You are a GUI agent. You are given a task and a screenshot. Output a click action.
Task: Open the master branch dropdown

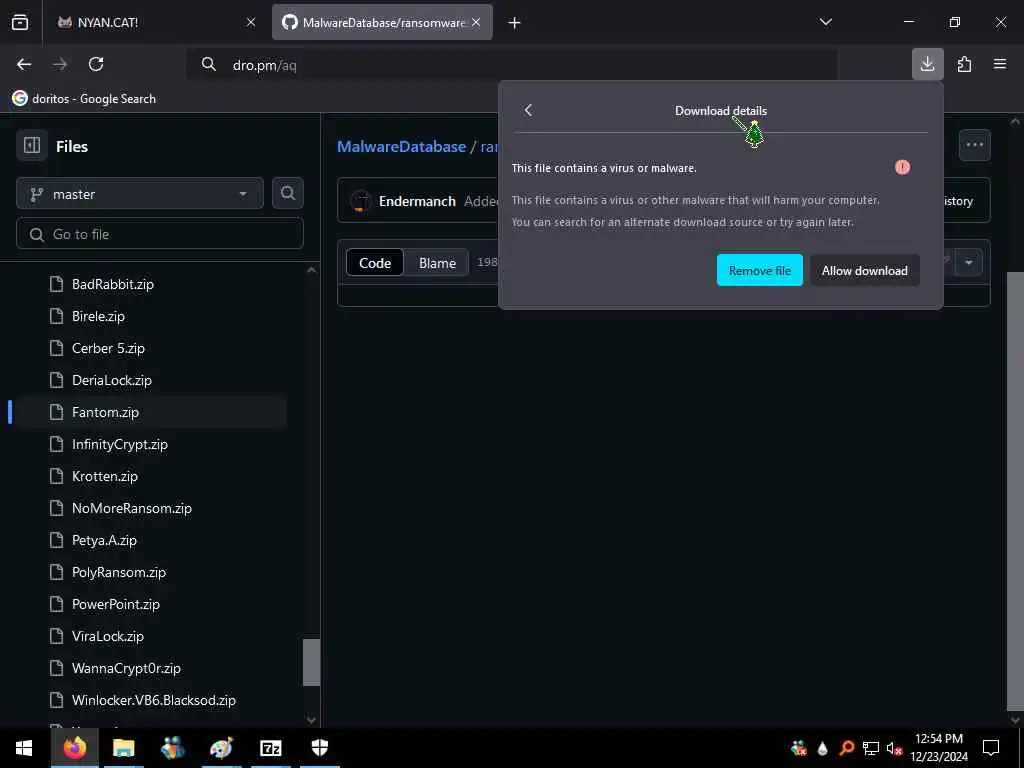pyautogui.click(x=140, y=194)
